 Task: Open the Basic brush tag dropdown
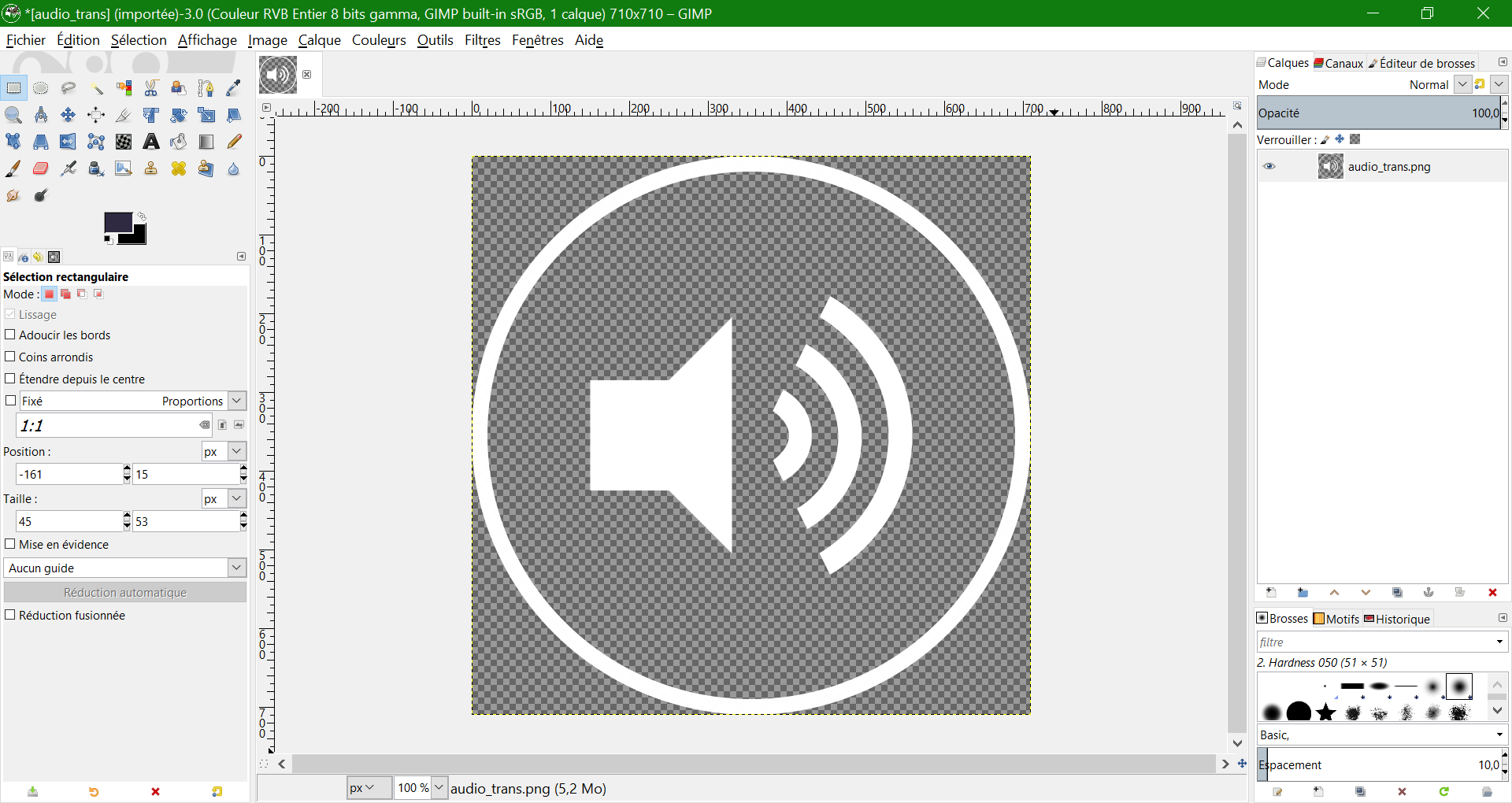click(1382, 735)
